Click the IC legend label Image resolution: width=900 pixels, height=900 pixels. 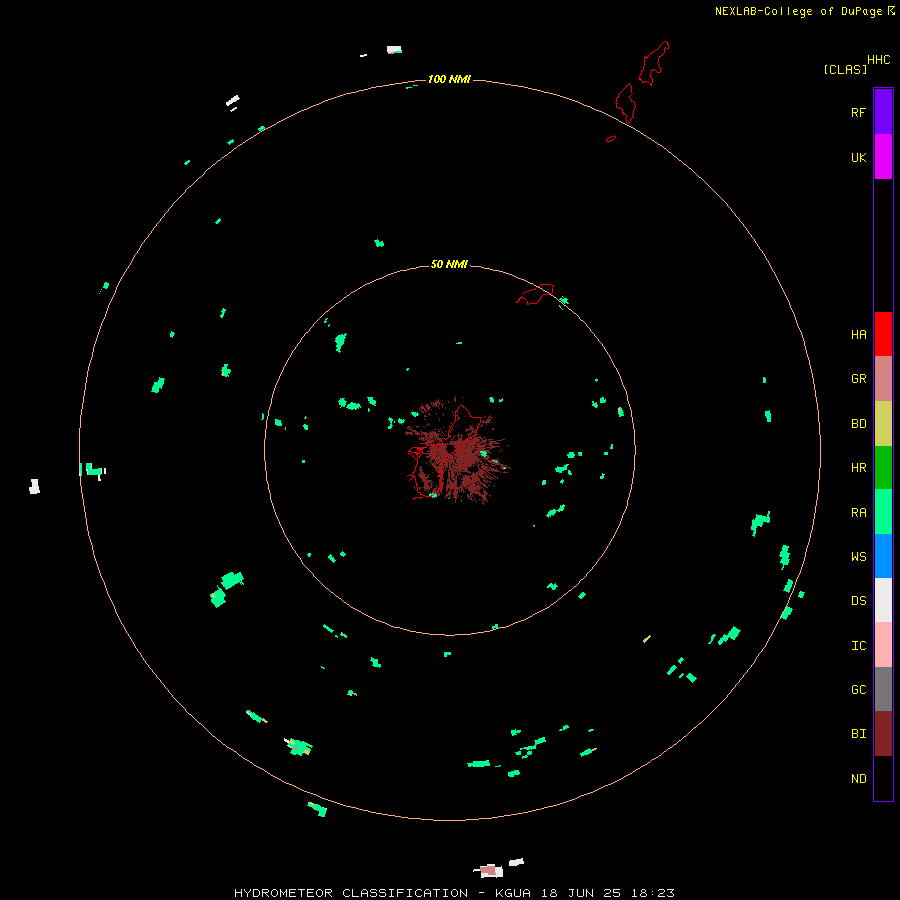coord(858,646)
